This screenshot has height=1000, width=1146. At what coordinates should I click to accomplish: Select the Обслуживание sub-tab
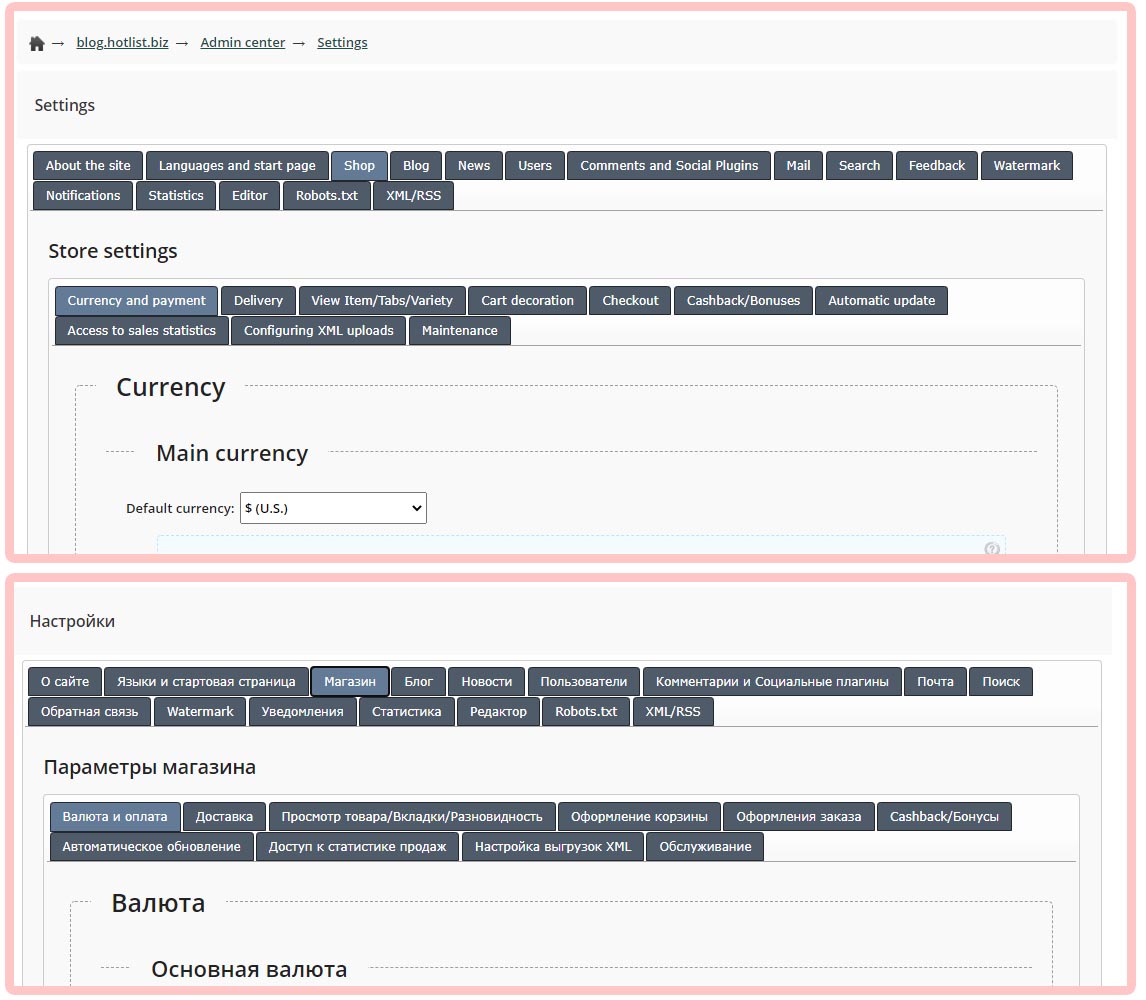click(705, 847)
